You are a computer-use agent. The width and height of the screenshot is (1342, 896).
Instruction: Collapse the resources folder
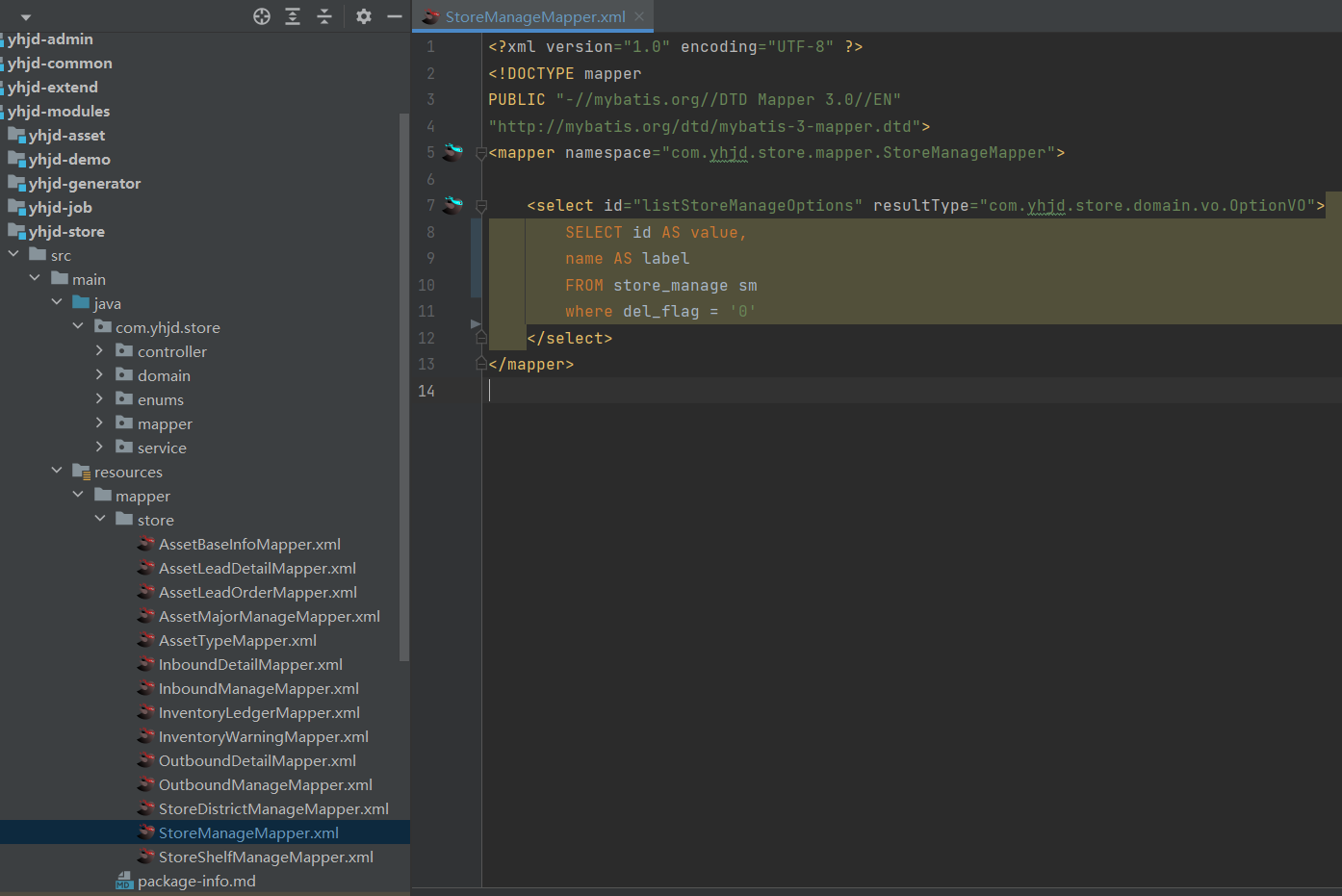pos(57,471)
